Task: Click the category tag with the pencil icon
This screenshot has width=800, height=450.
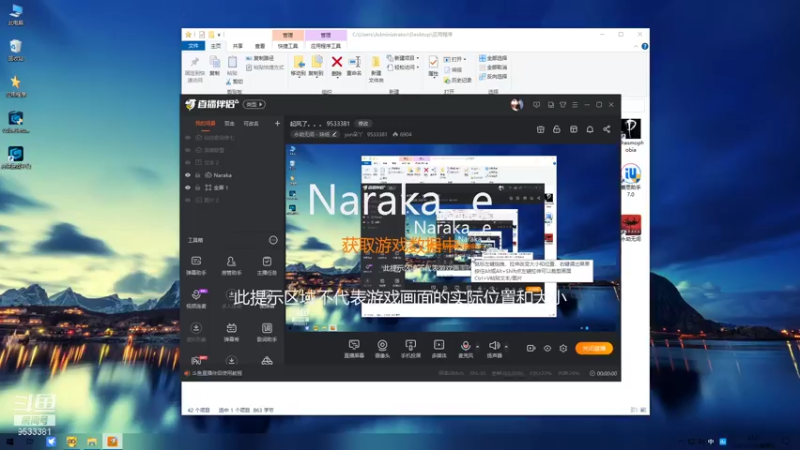Action: point(315,134)
